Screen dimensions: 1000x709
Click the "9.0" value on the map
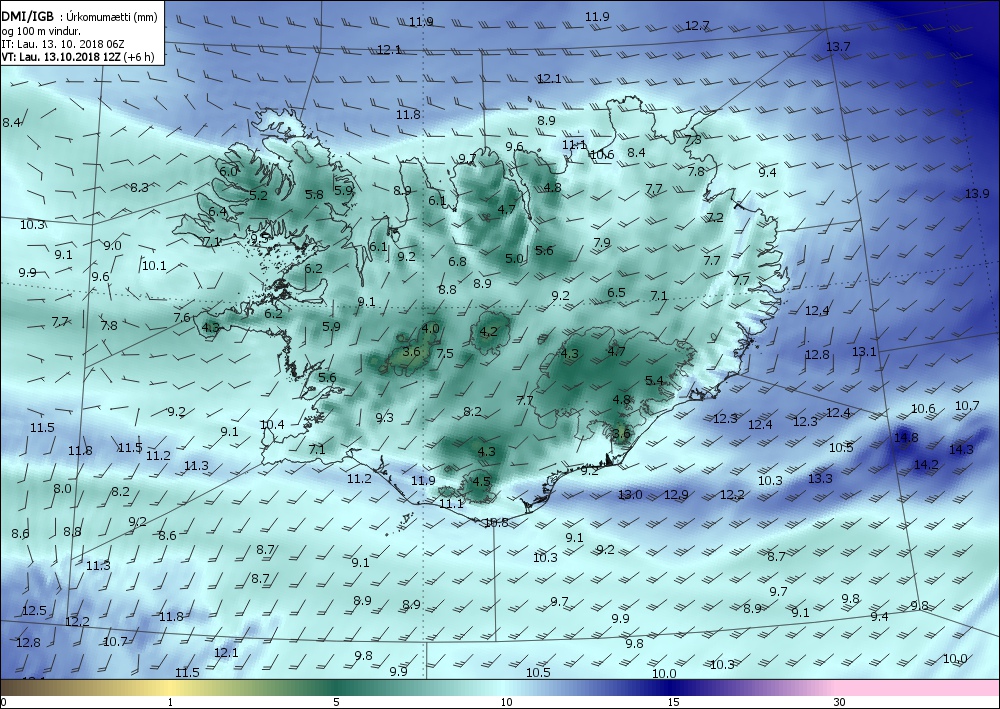tap(112, 245)
